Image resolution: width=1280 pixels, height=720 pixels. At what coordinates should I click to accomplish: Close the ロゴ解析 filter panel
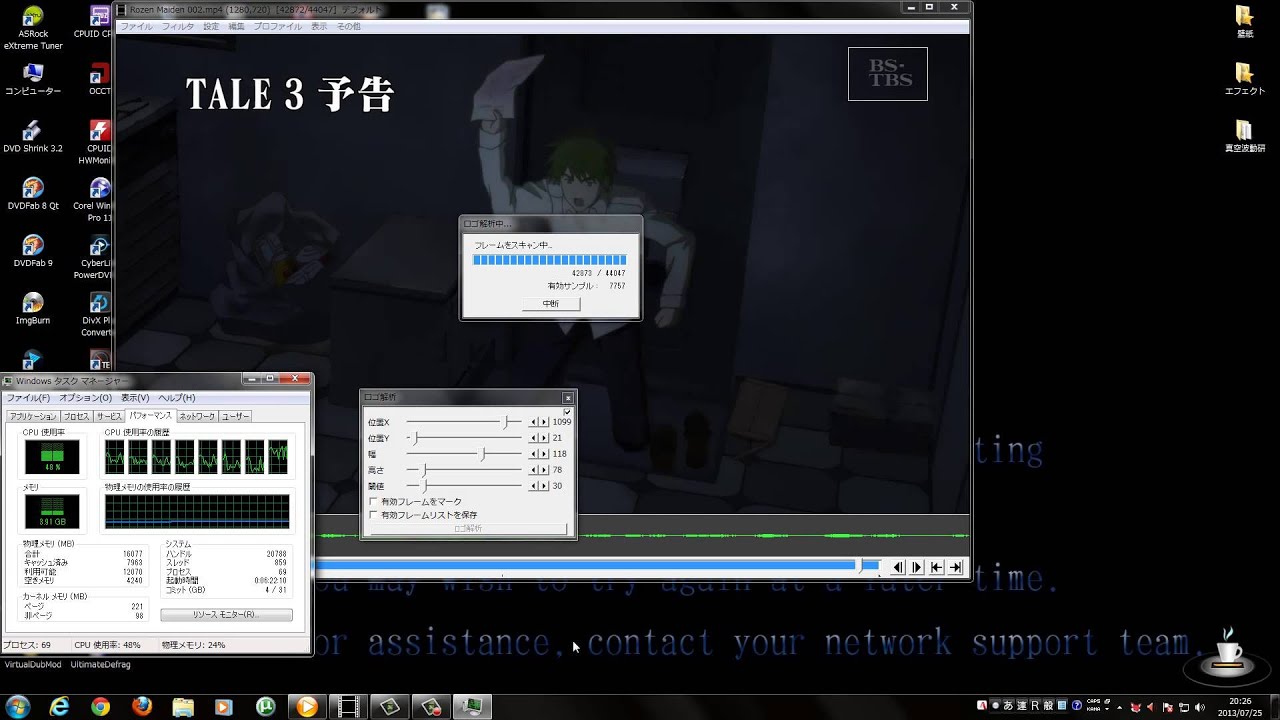568,397
